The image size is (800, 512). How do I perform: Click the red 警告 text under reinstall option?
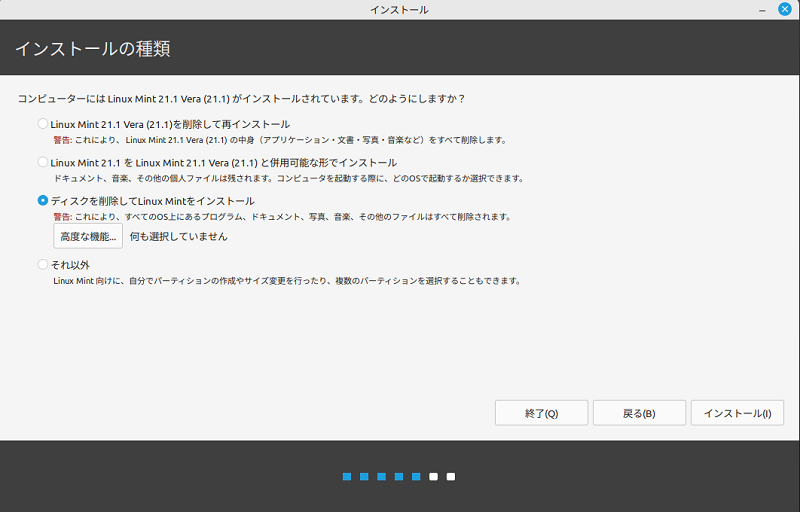(x=63, y=140)
